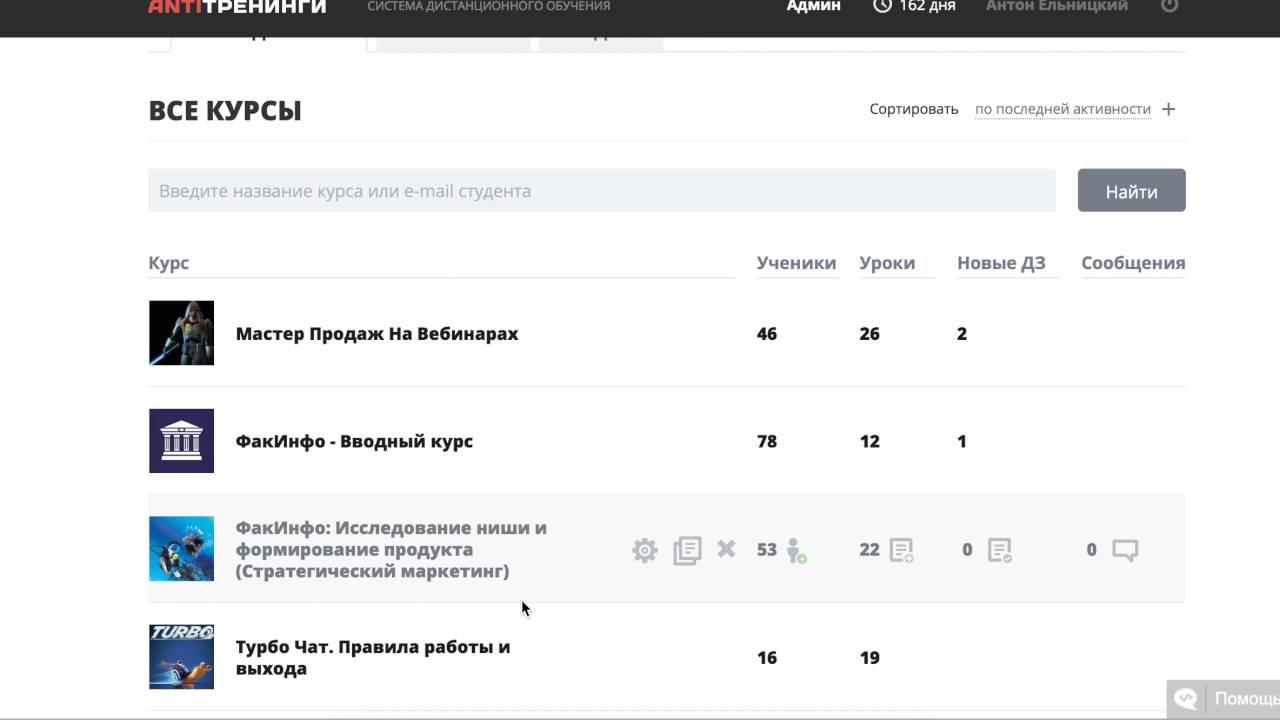Click the Админ item in top bar
This screenshot has height=720, width=1280.
(x=813, y=6)
